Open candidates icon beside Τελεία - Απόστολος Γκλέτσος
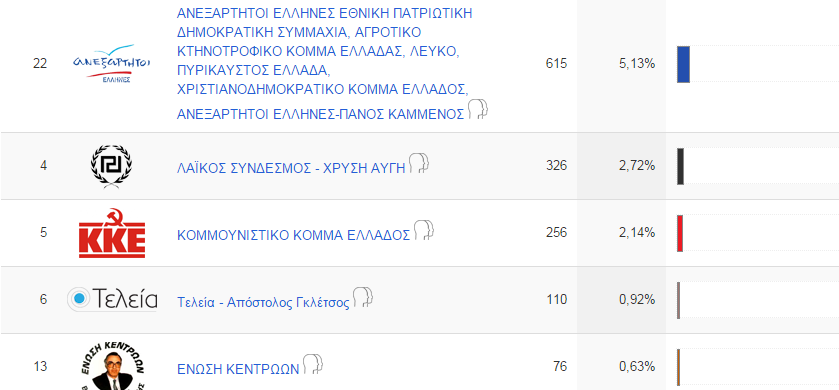The image size is (839, 390). 362,297
